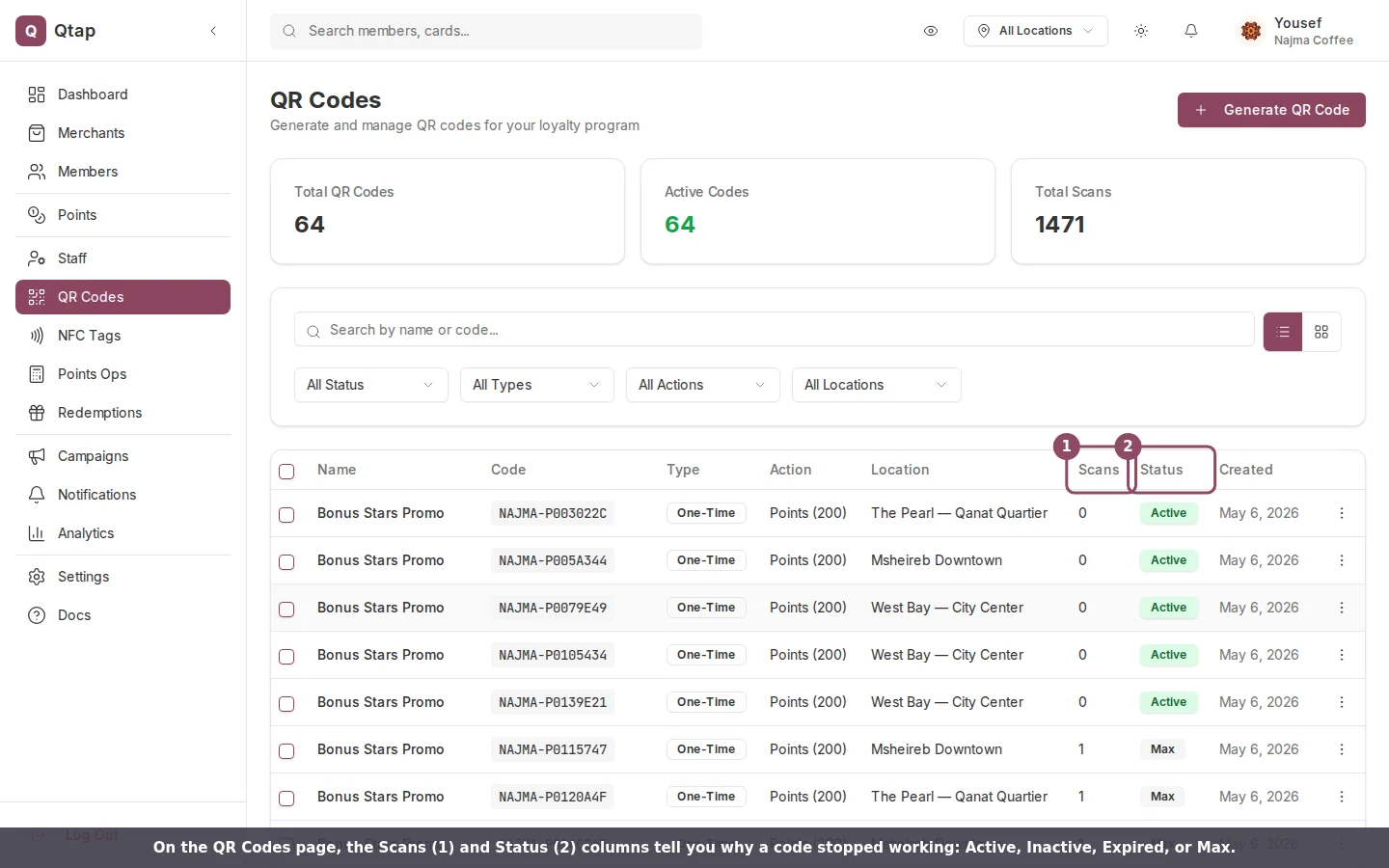Open the All Locations dropdown in top bar
This screenshot has height=868, width=1389.
(1035, 31)
